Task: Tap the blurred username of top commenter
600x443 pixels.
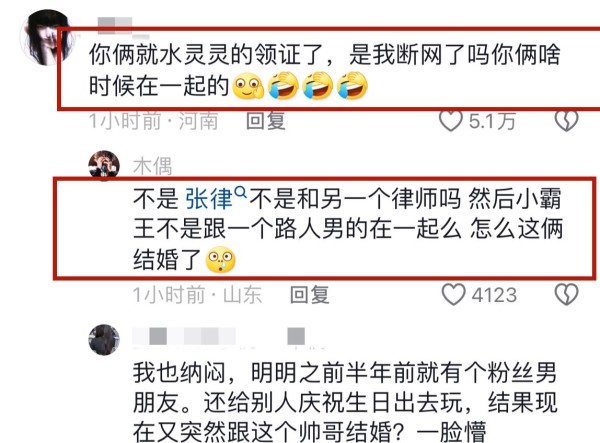Action: 115,27
